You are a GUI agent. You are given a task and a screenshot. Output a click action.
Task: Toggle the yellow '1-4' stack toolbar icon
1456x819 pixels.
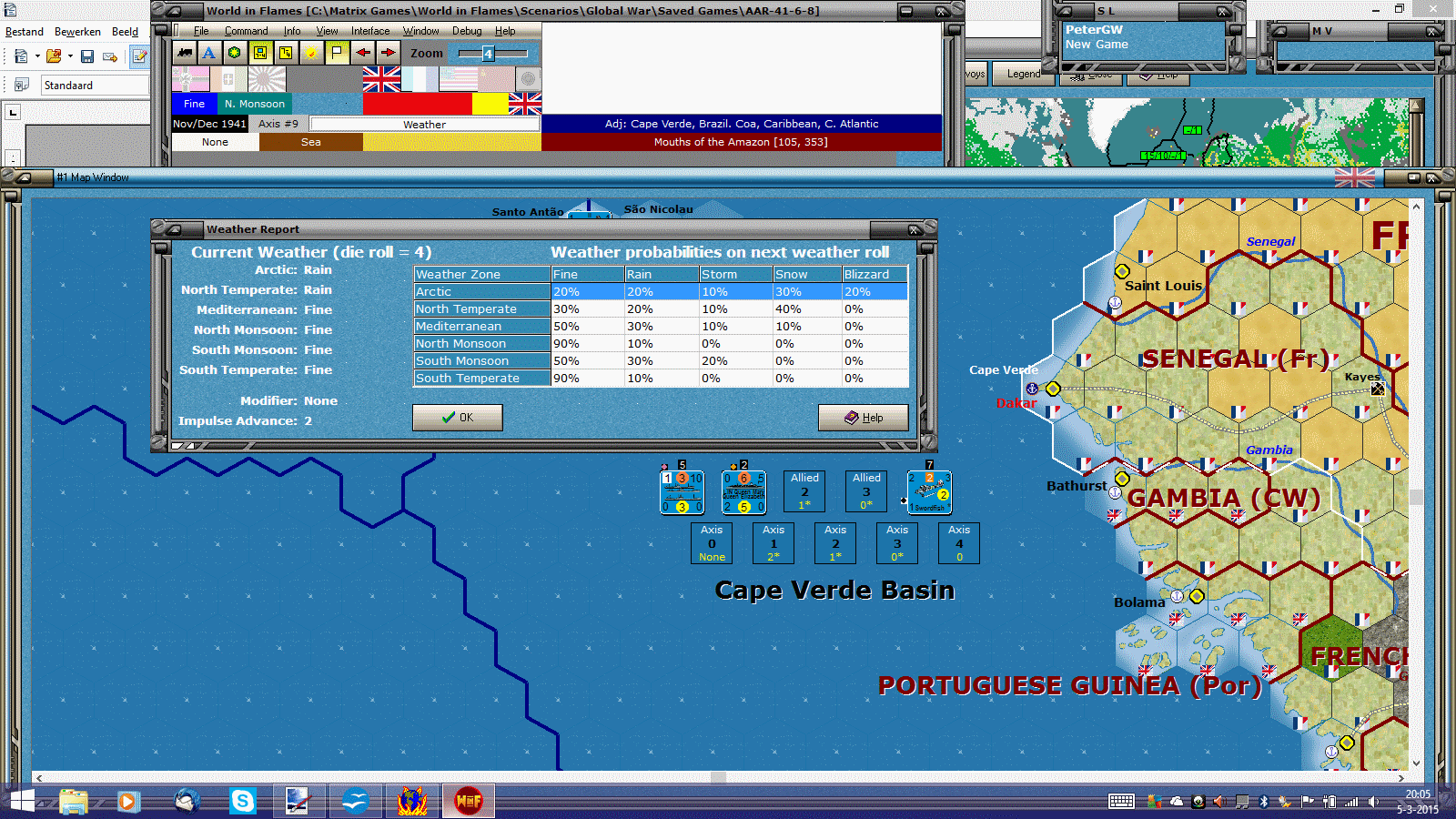(x=260, y=53)
